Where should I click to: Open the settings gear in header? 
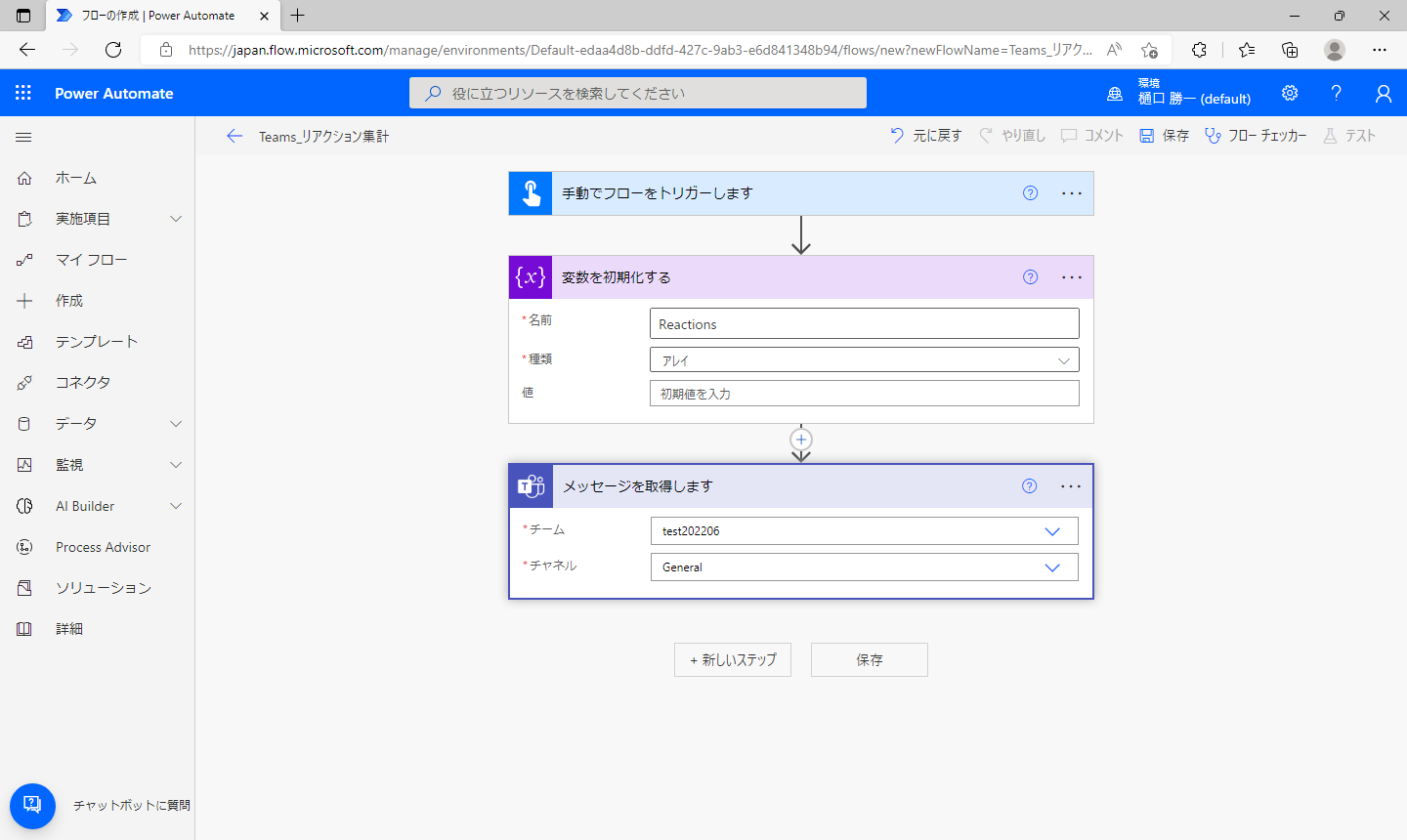(x=1290, y=93)
